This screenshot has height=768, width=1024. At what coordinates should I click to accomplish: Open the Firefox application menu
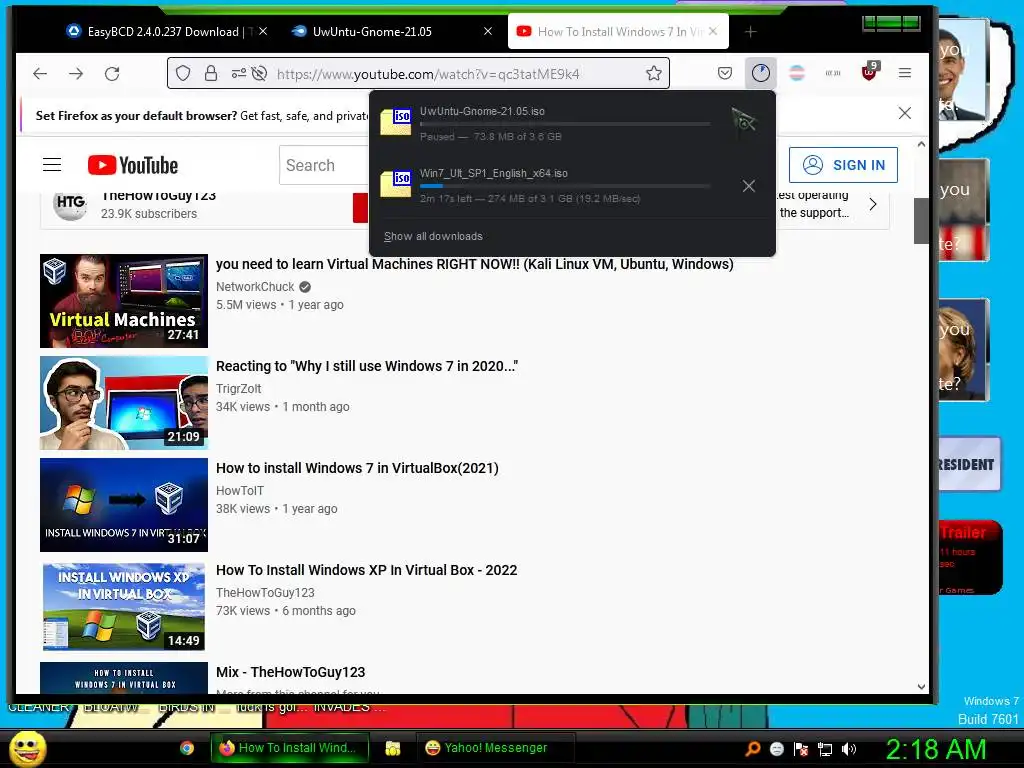pos(904,73)
